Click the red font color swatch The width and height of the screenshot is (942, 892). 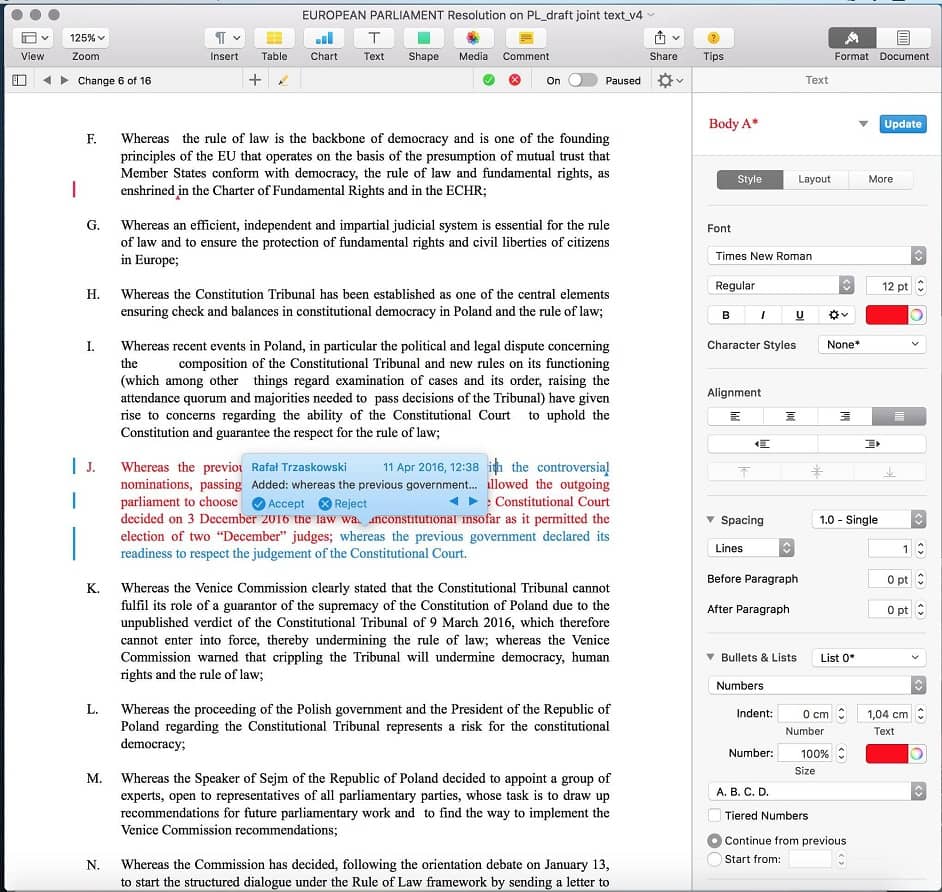885,315
